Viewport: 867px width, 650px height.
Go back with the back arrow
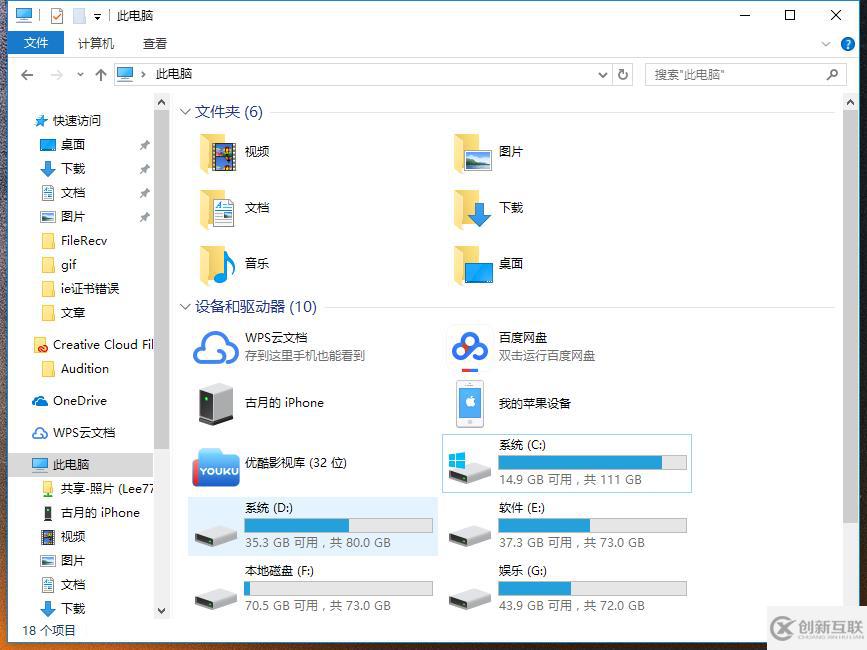(27, 75)
